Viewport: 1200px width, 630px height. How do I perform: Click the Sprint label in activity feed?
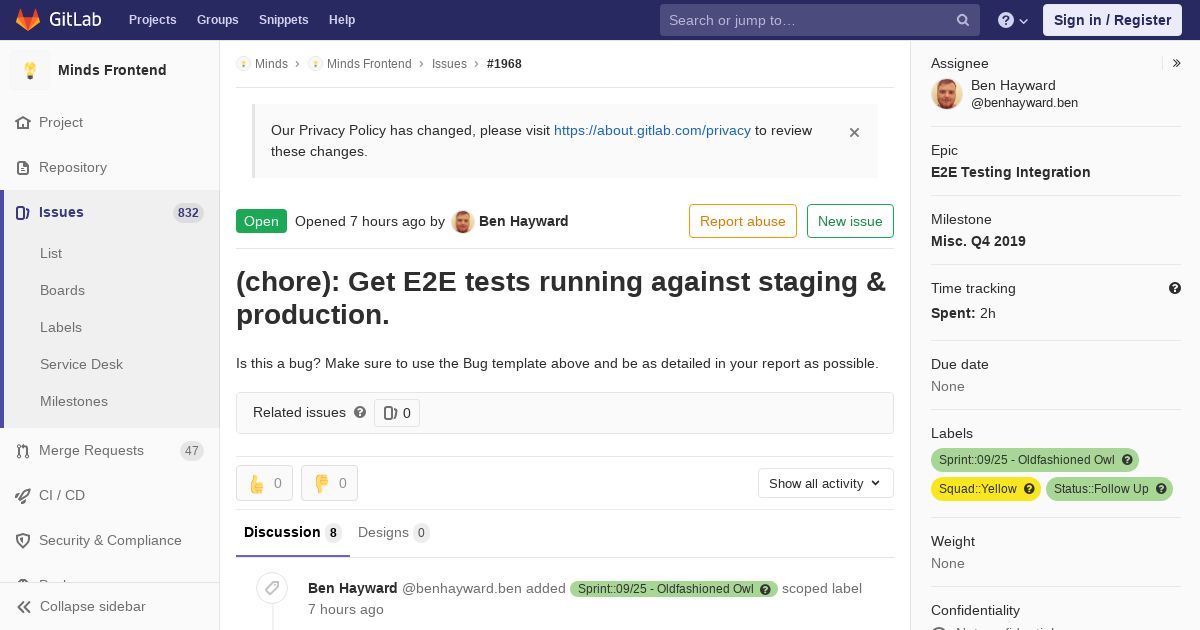click(674, 589)
